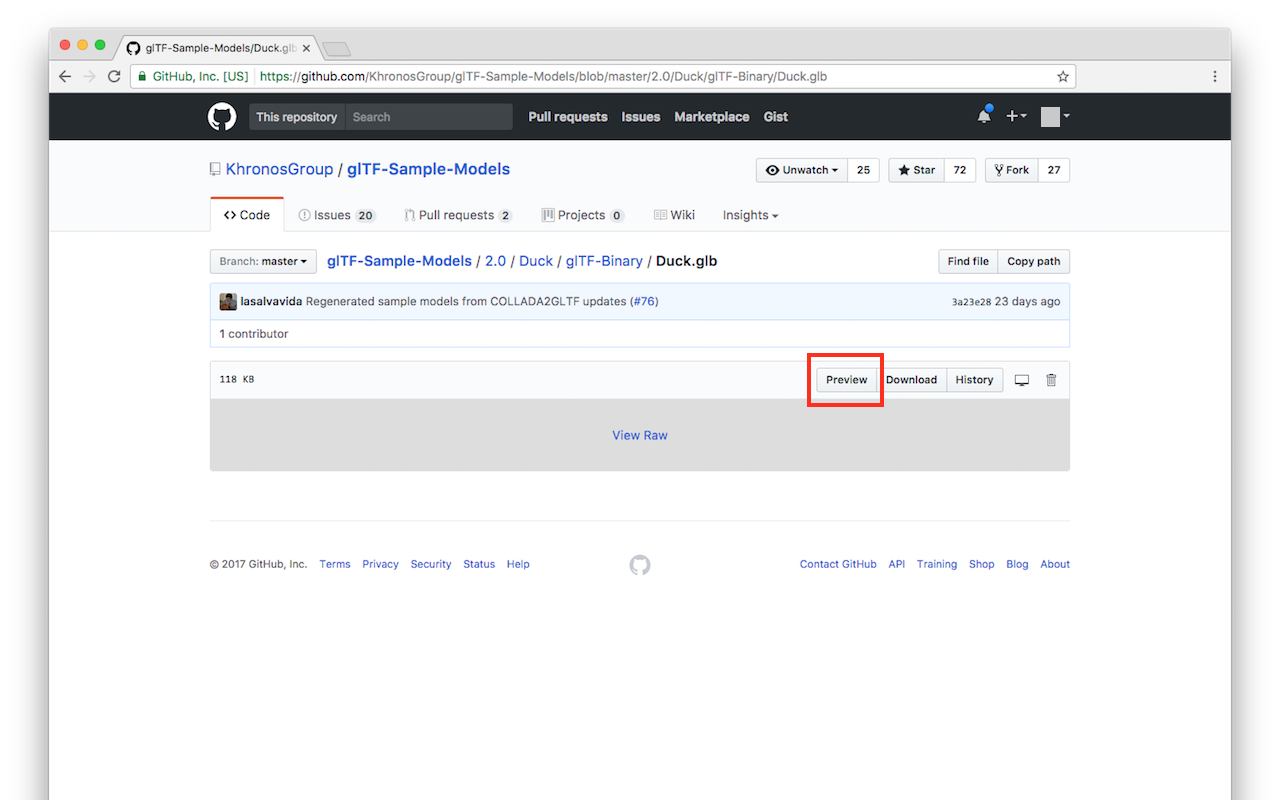This screenshot has width=1280, height=800.
Task: Switch to the Wiki tab
Action: coord(674,214)
